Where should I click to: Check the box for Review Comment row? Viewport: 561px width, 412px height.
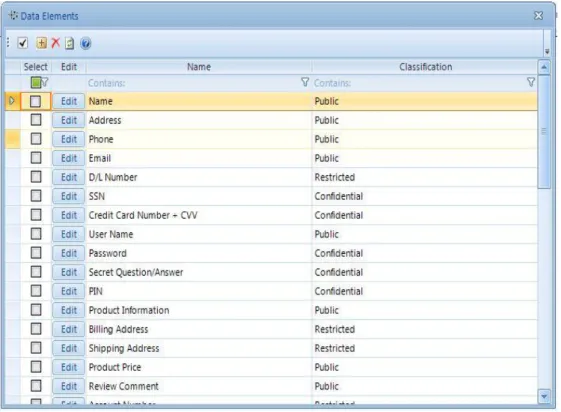pyautogui.click(x=36, y=386)
